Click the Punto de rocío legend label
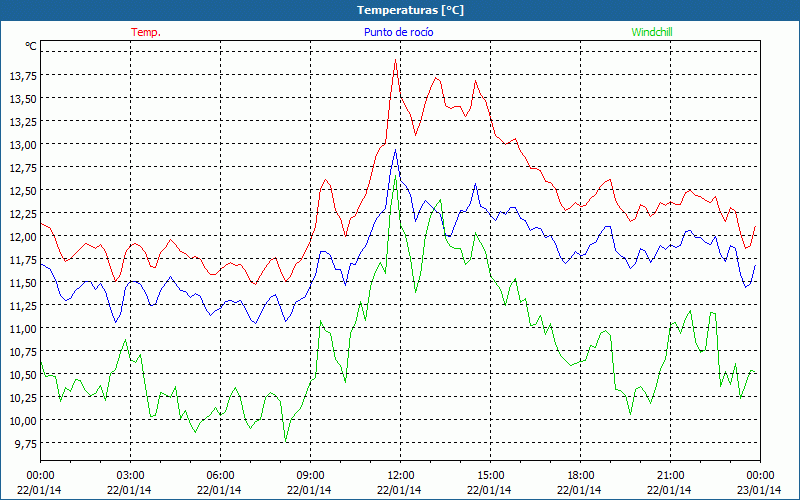The image size is (800, 500). [398, 32]
